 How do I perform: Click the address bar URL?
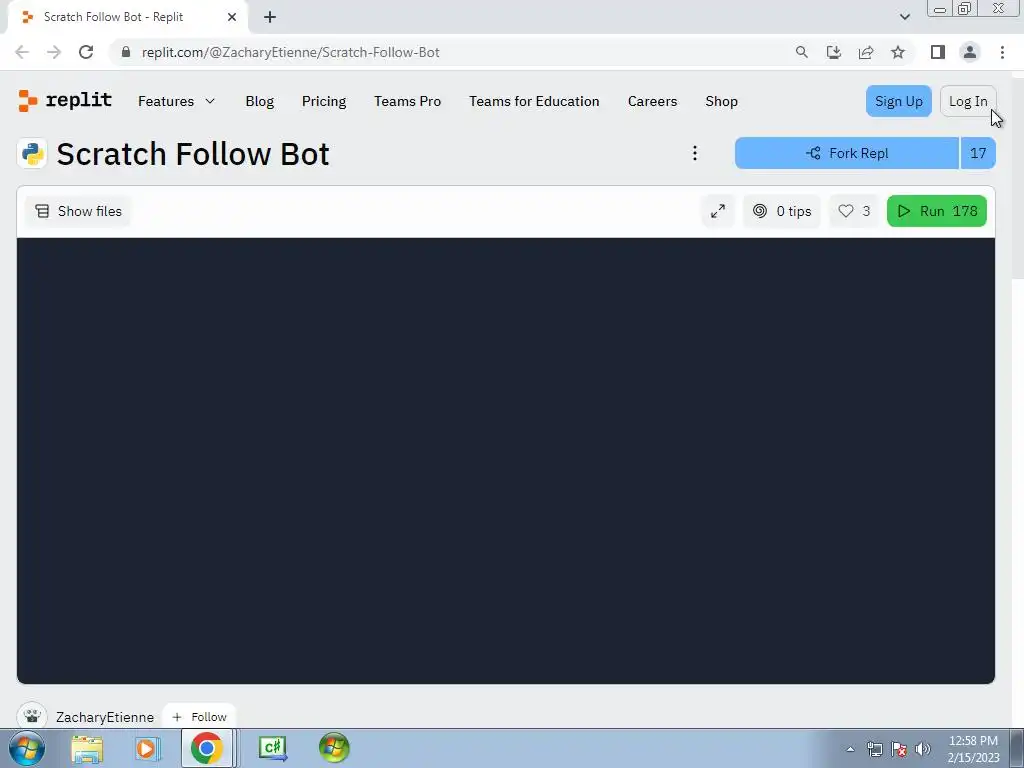point(291,52)
